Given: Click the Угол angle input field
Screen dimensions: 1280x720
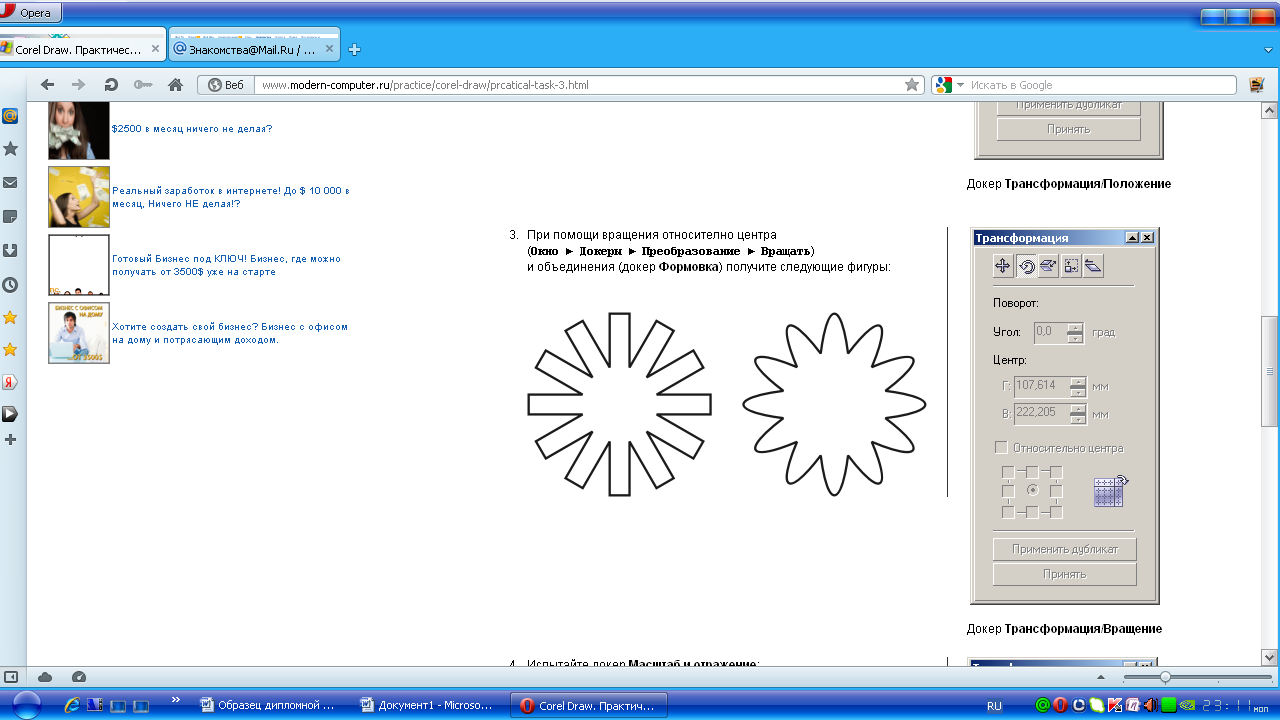Looking at the screenshot, I should click(x=1050, y=333).
